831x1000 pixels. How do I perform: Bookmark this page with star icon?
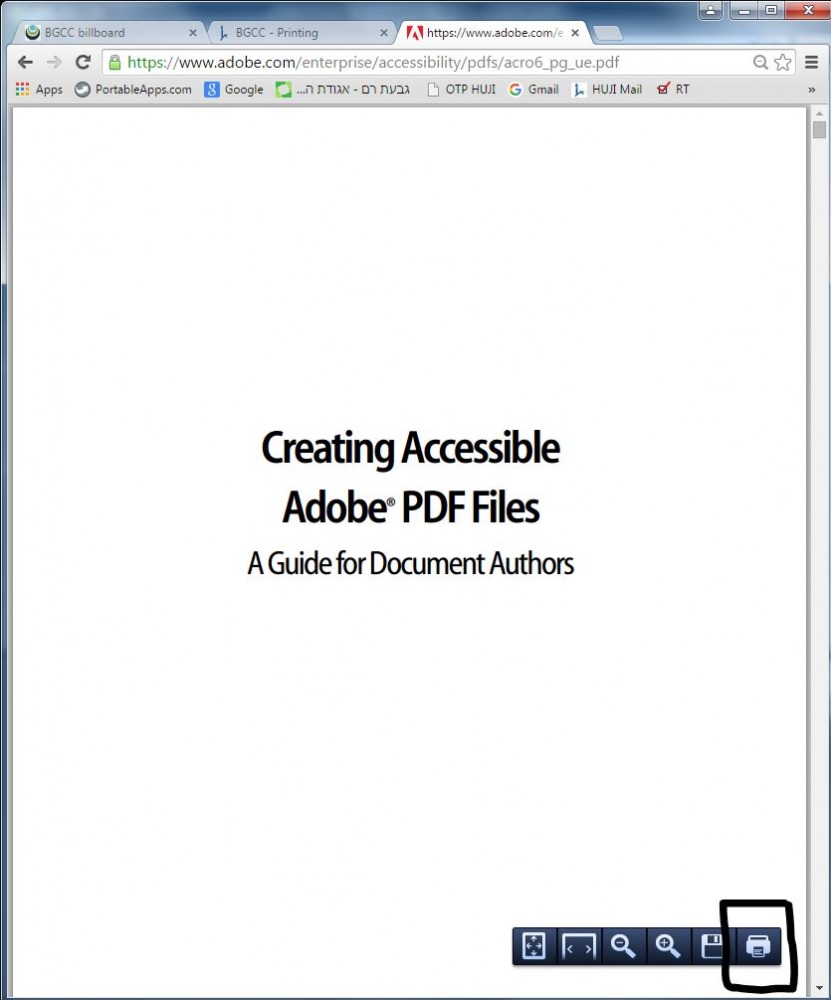coord(783,62)
